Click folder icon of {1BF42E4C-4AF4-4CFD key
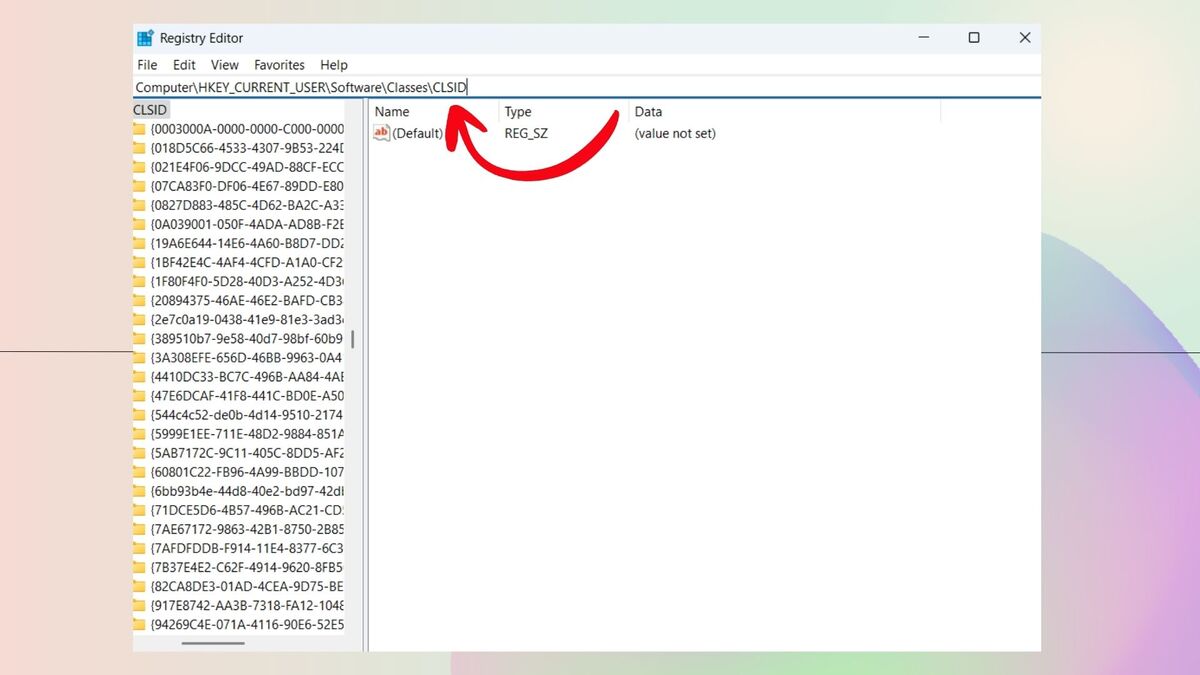This screenshot has height=675, width=1200. click(x=140, y=262)
